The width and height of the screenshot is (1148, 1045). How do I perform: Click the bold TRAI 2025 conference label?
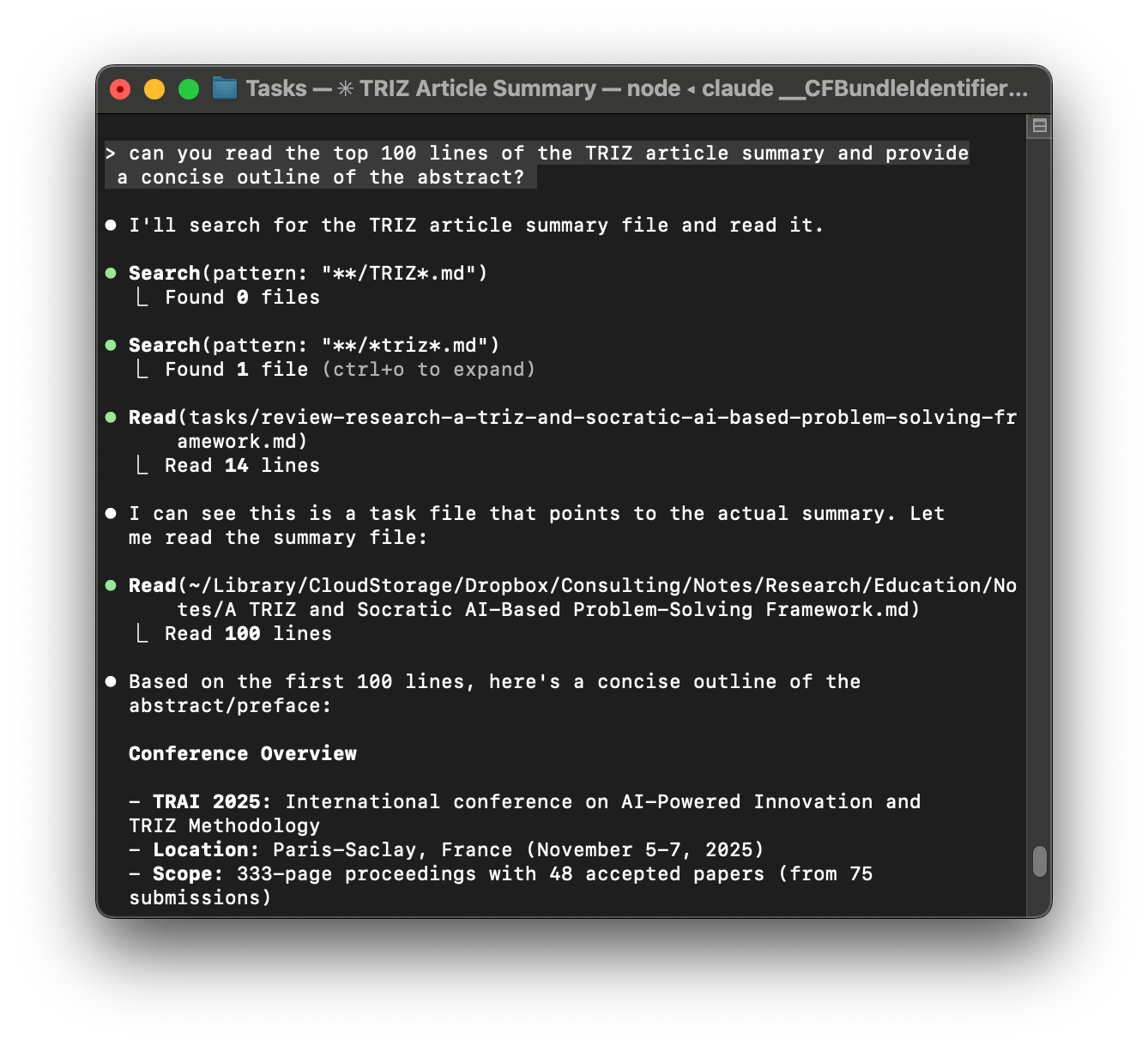point(208,801)
